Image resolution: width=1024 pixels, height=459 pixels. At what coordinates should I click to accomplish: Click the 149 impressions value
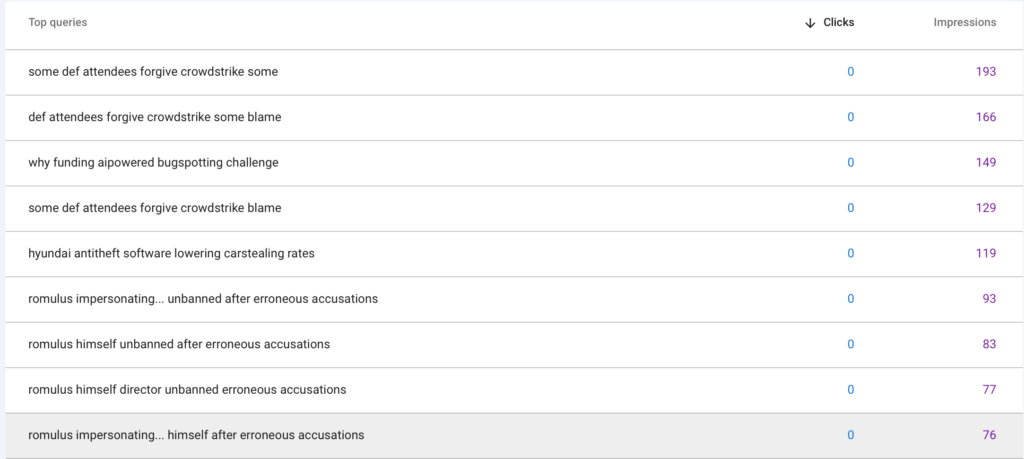coord(986,163)
